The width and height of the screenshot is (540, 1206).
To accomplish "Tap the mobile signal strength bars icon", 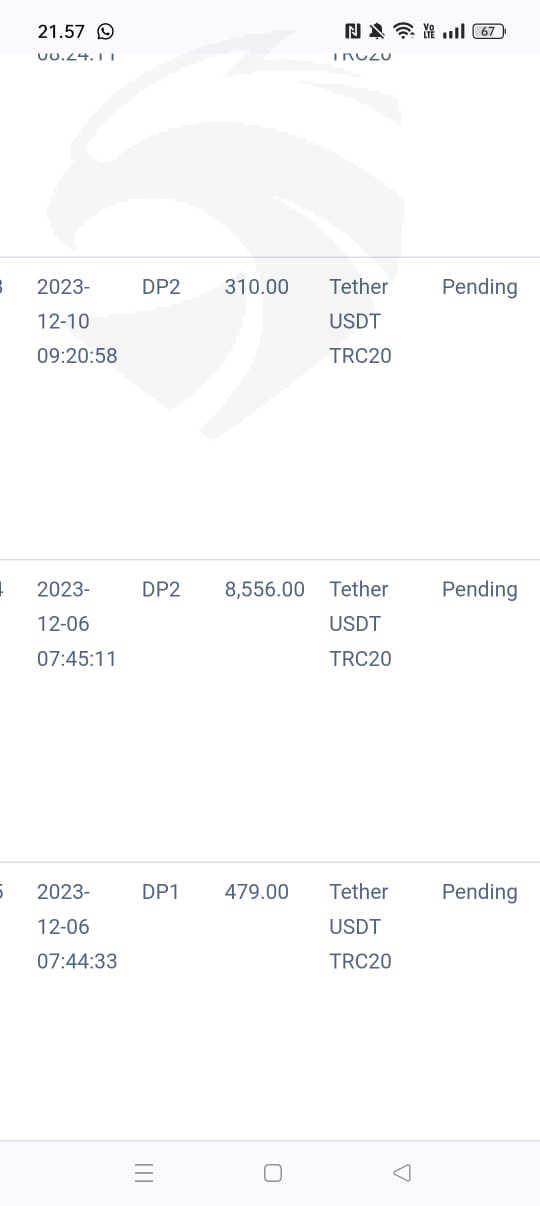I will pos(453,31).
